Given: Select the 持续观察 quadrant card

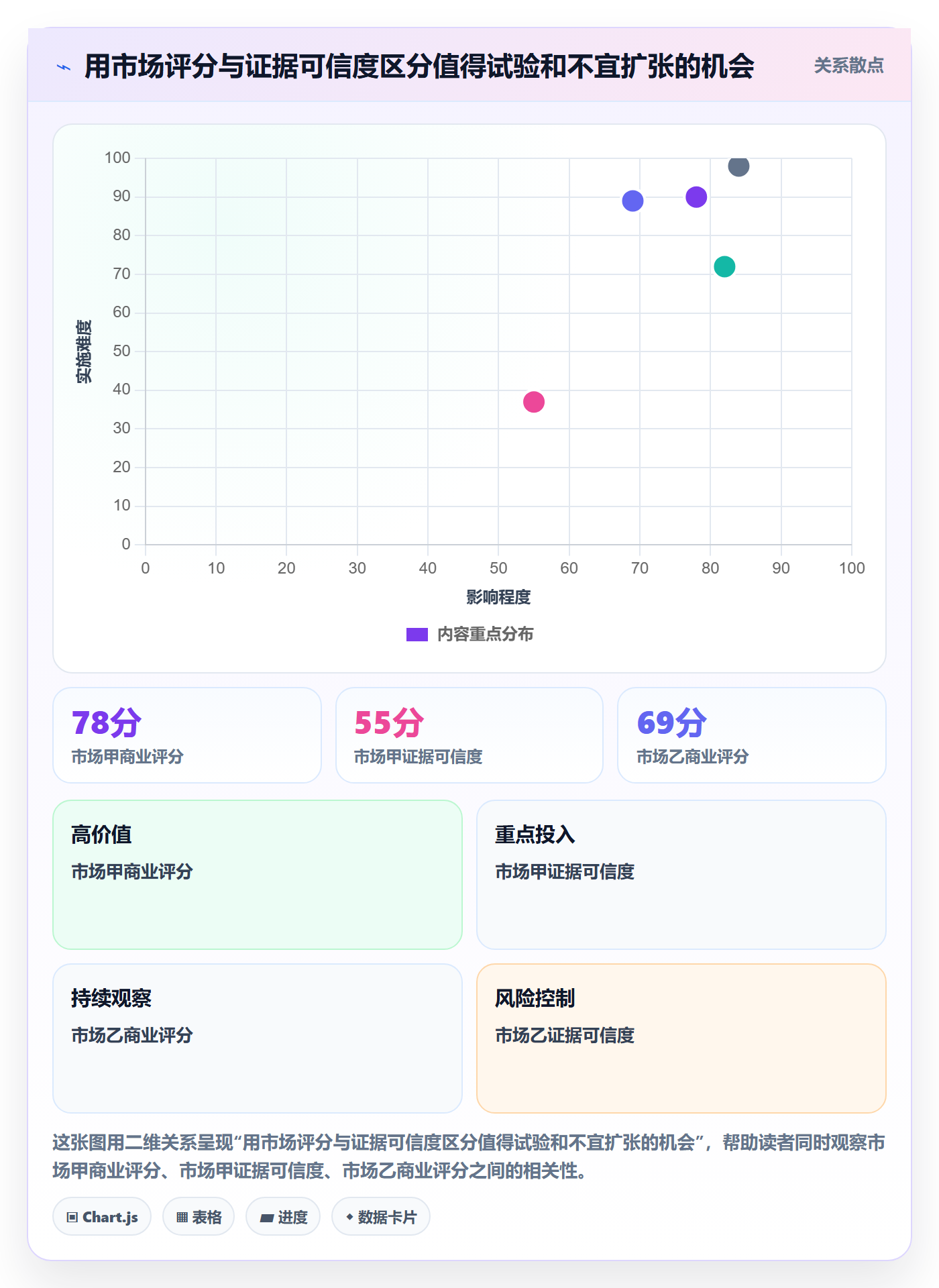Looking at the screenshot, I should (x=258, y=1038).
